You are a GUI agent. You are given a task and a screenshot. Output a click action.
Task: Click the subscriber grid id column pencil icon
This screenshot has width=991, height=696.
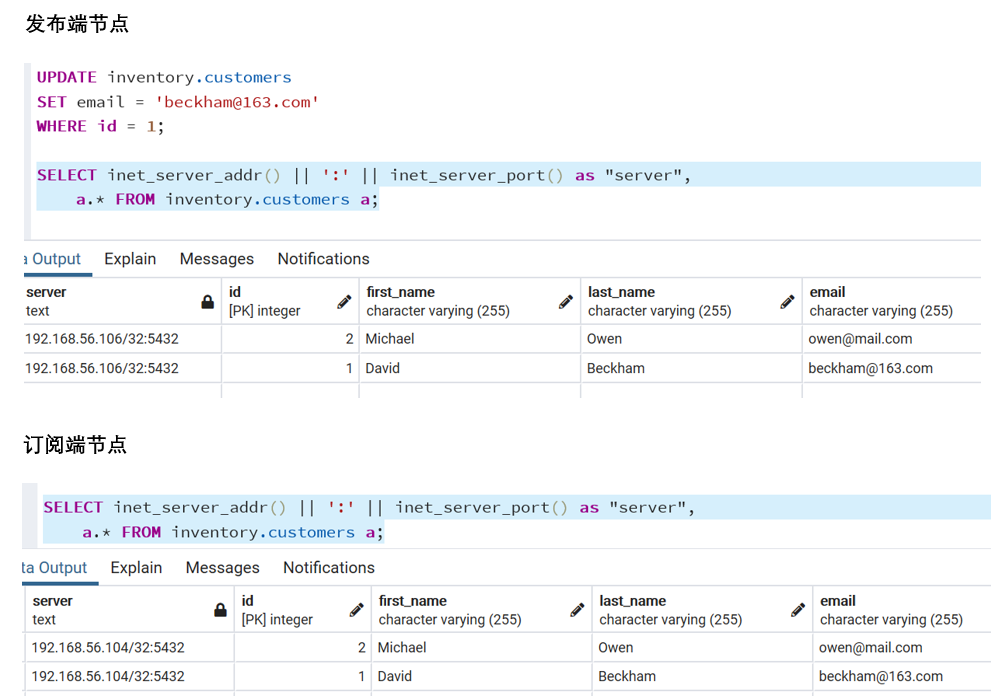357,609
